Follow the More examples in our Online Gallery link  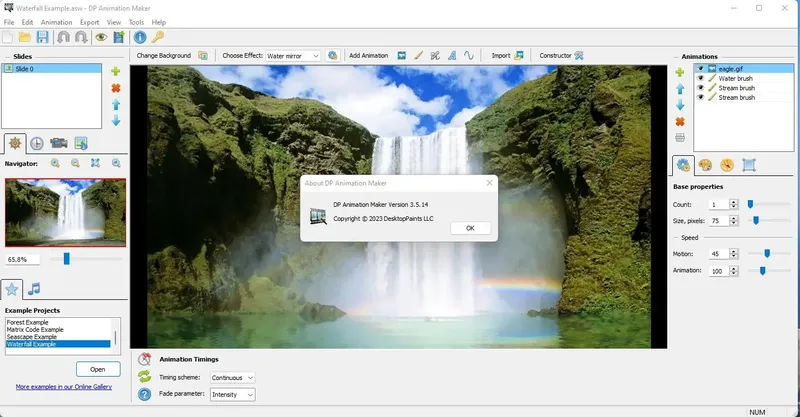coord(64,387)
